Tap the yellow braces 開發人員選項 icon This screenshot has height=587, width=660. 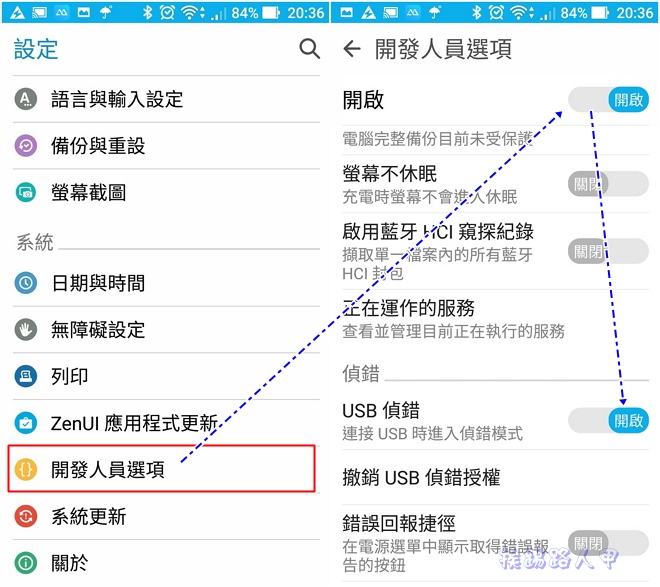tap(26, 469)
